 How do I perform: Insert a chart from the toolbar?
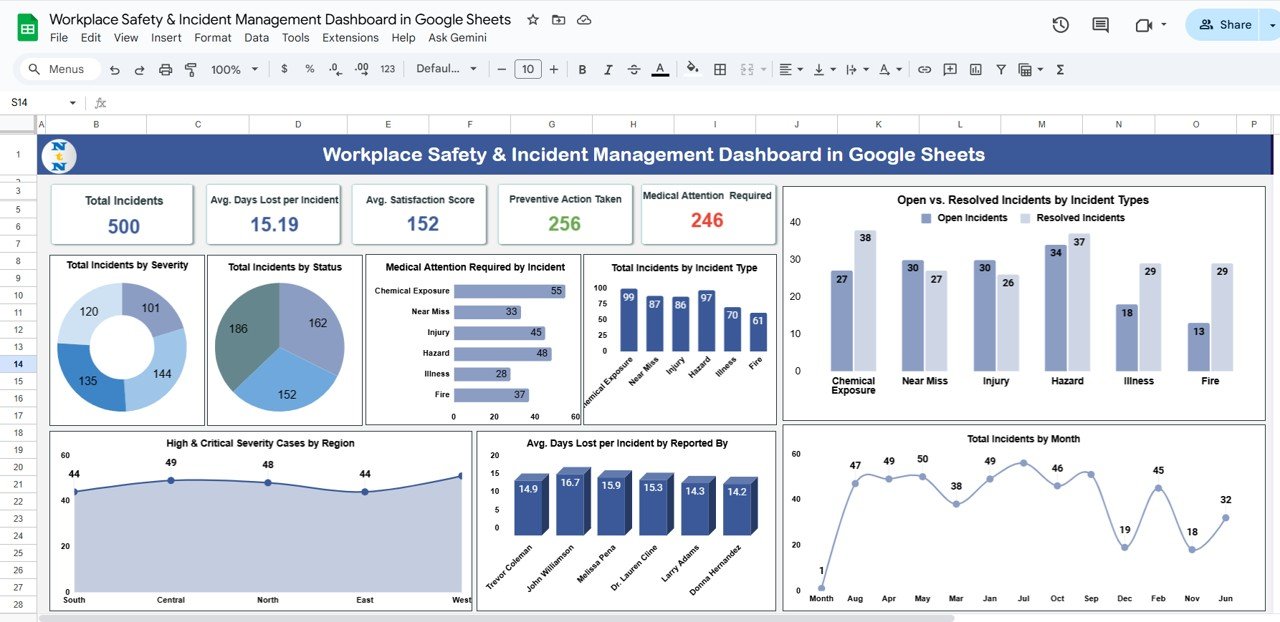click(975, 69)
